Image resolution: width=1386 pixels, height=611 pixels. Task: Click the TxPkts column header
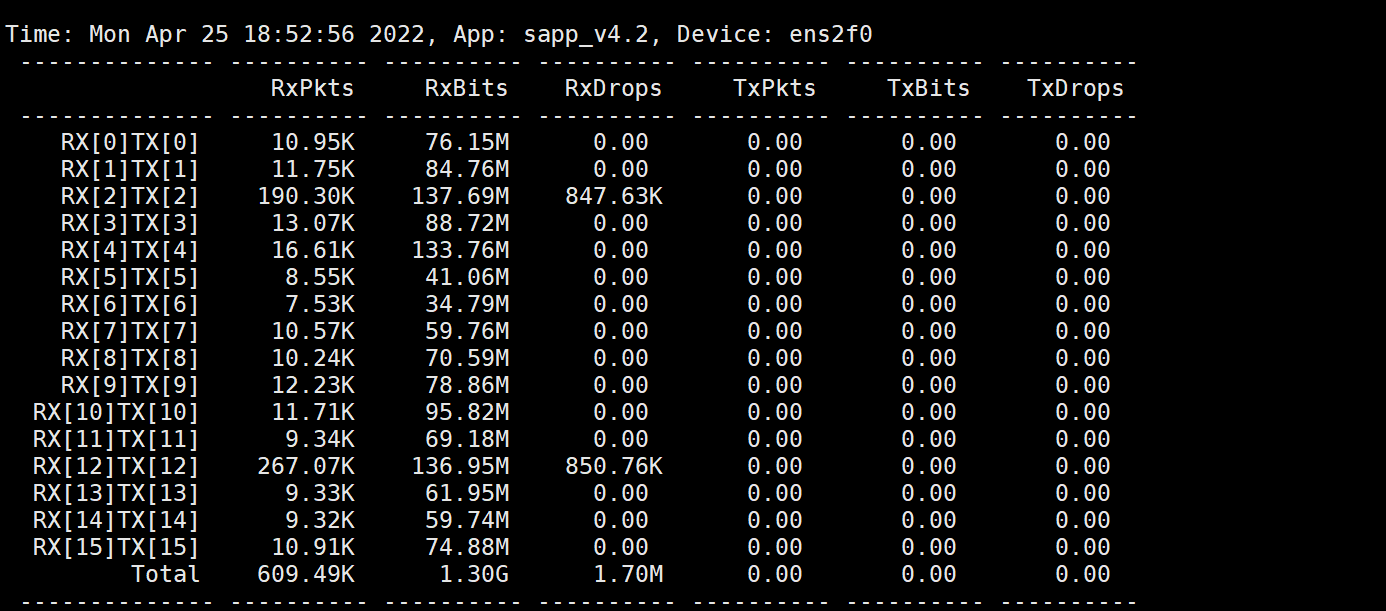774,88
